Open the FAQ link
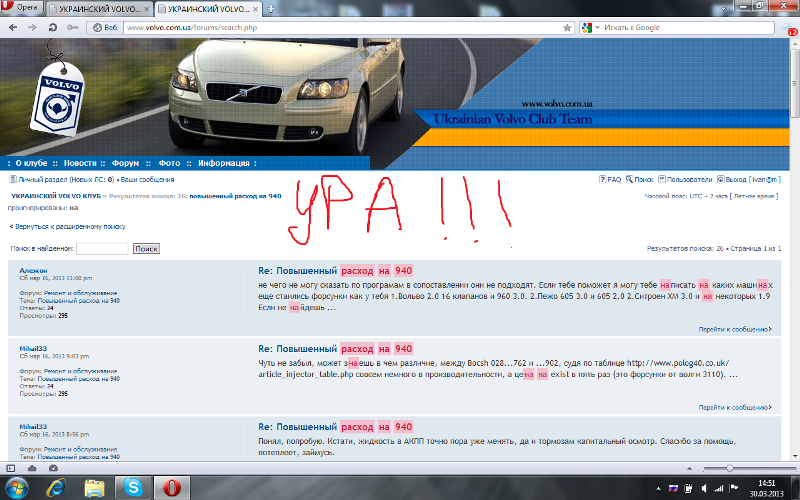Screen dimensions: 800x500 pyautogui.click(x=611, y=179)
